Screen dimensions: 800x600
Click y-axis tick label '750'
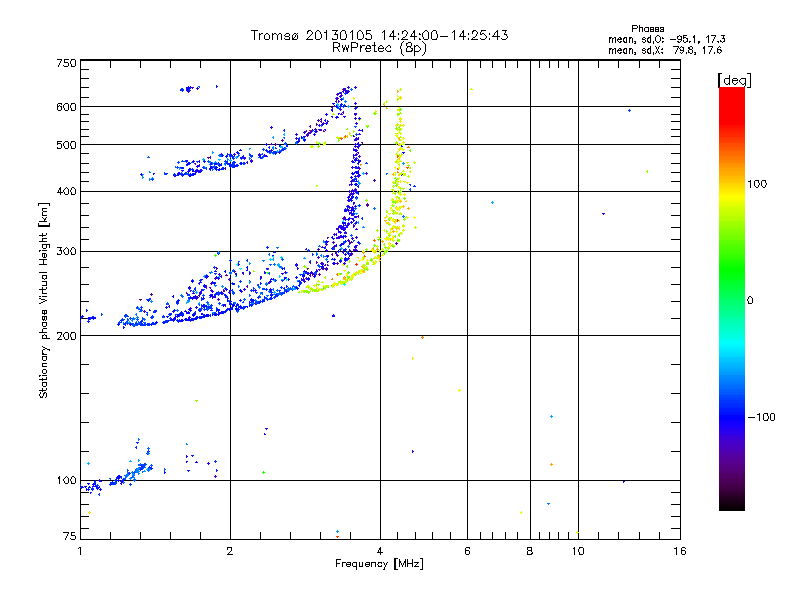(67, 63)
